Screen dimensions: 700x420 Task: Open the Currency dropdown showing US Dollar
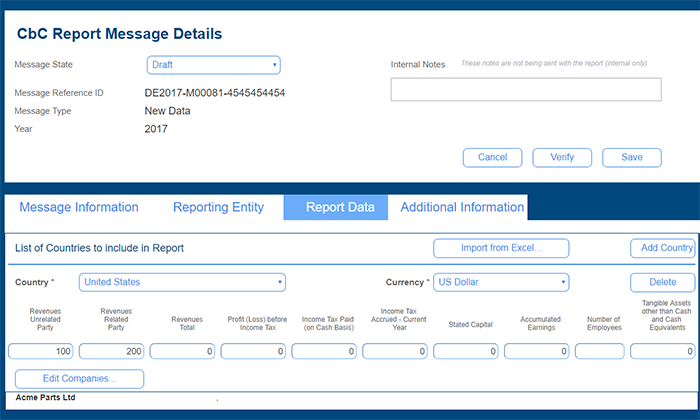[x=501, y=282]
